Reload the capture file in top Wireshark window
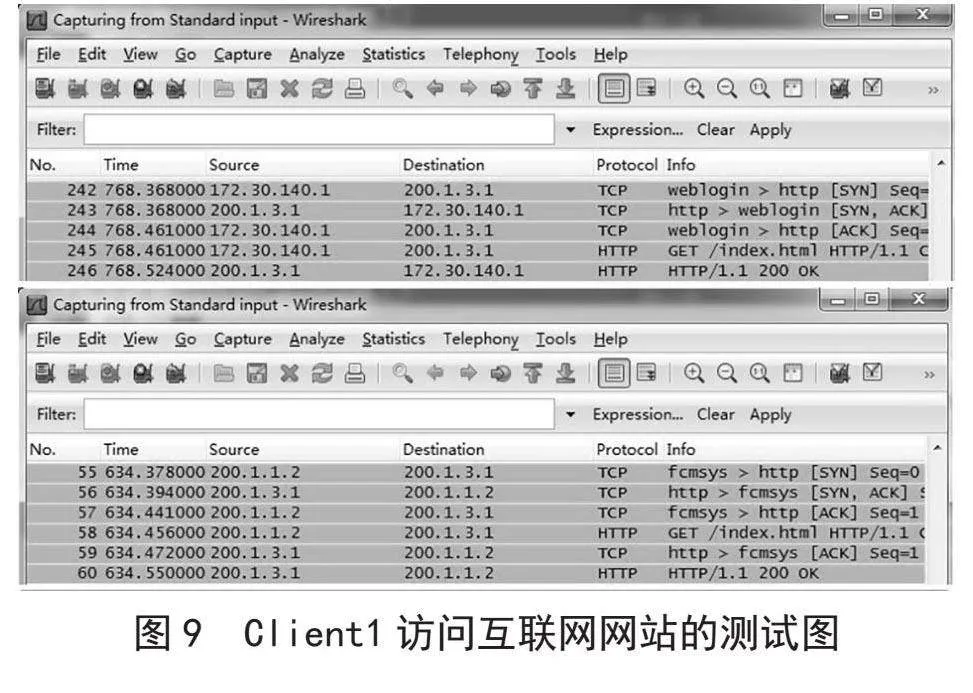973x693 pixels. 322,89
